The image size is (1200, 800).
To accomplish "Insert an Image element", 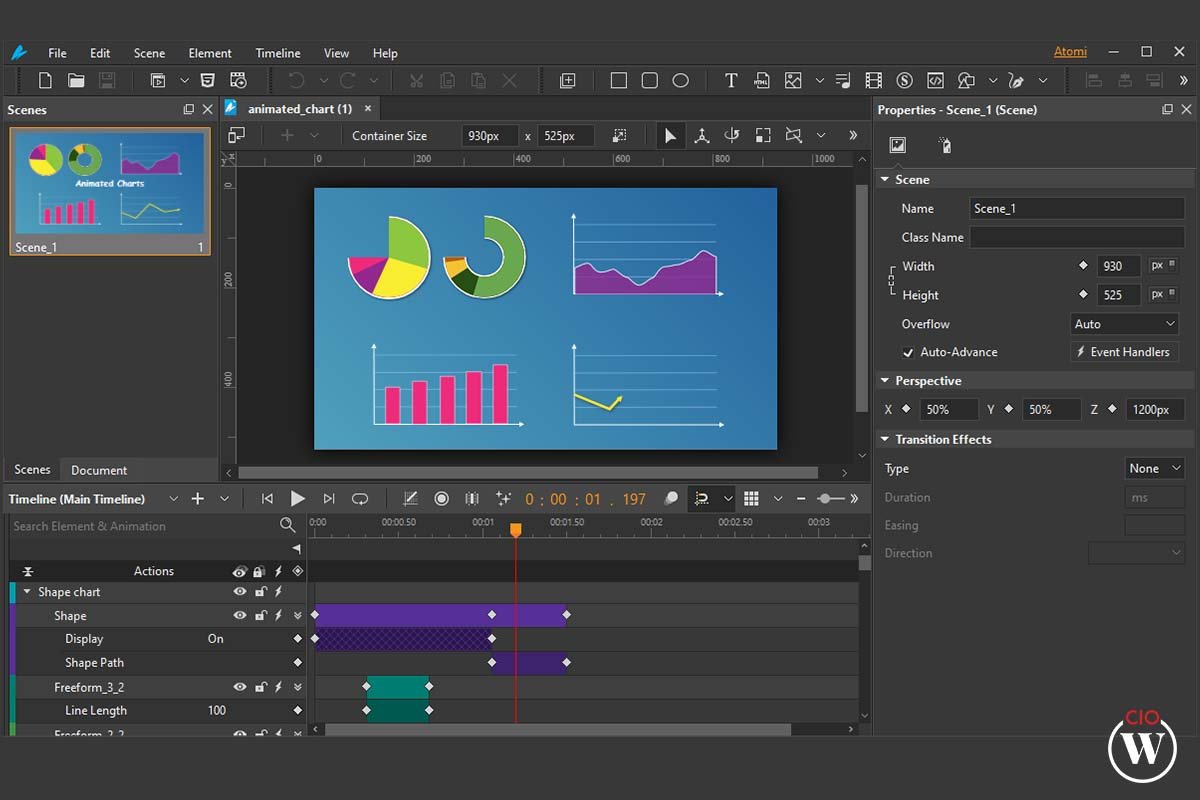I will (x=793, y=81).
